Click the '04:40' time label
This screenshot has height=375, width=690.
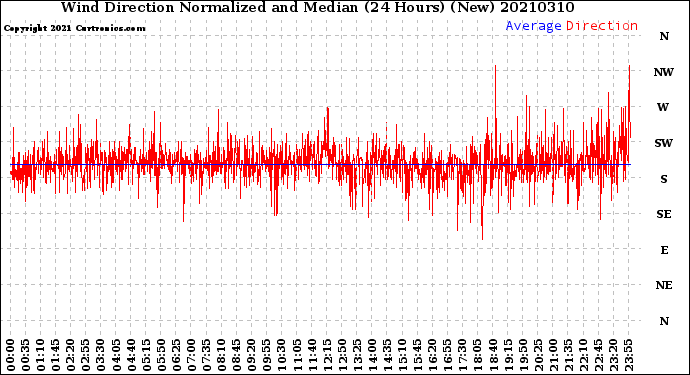click(131, 355)
